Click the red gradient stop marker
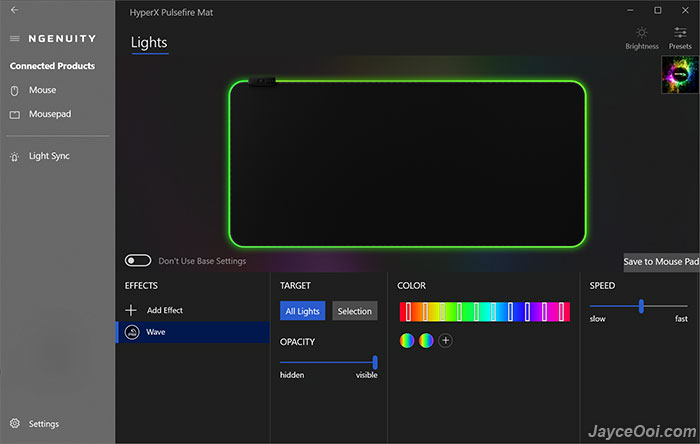The height and width of the screenshot is (444, 700). pyautogui.click(x=408, y=311)
